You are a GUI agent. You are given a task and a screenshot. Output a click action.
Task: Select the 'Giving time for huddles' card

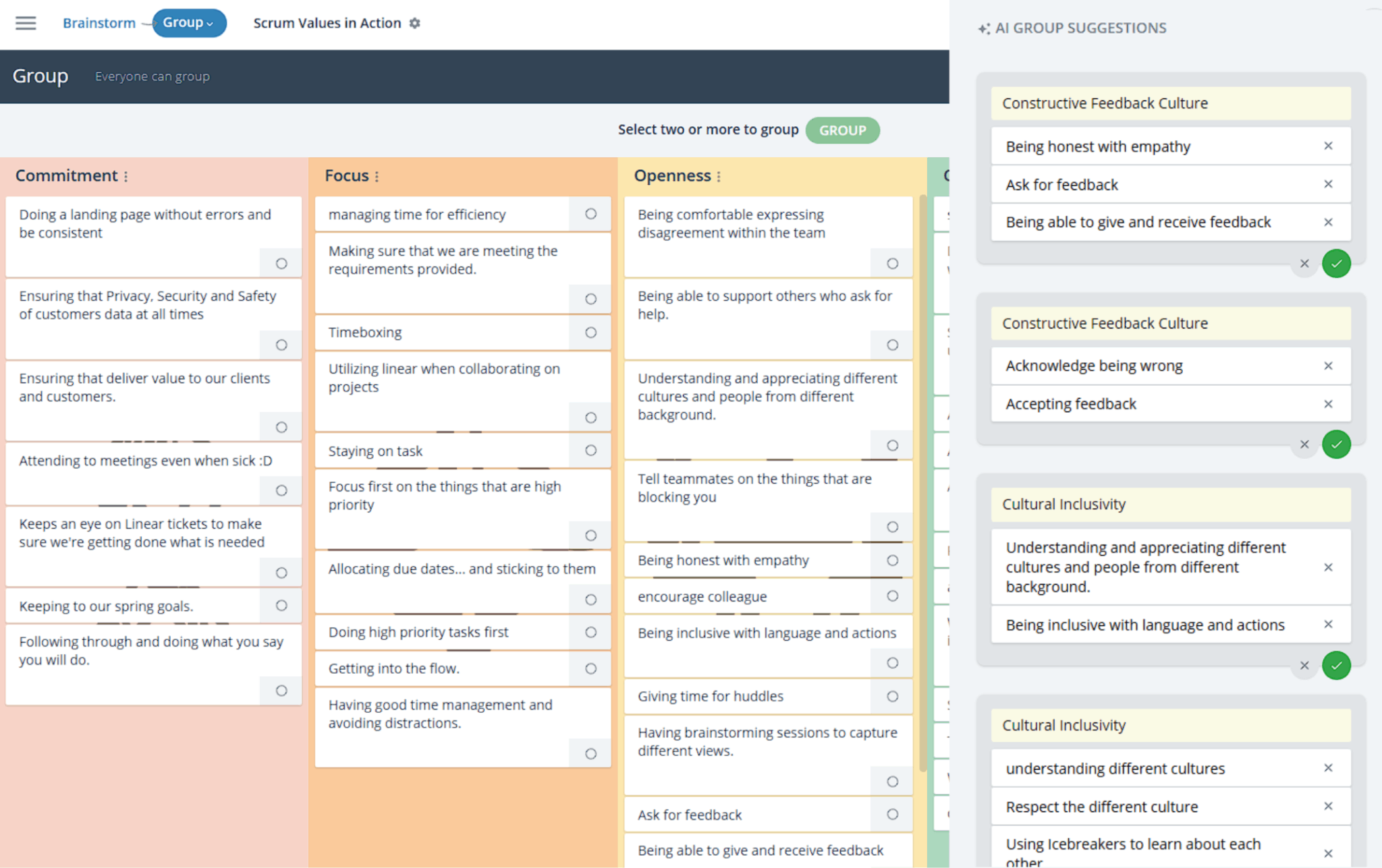click(892, 696)
